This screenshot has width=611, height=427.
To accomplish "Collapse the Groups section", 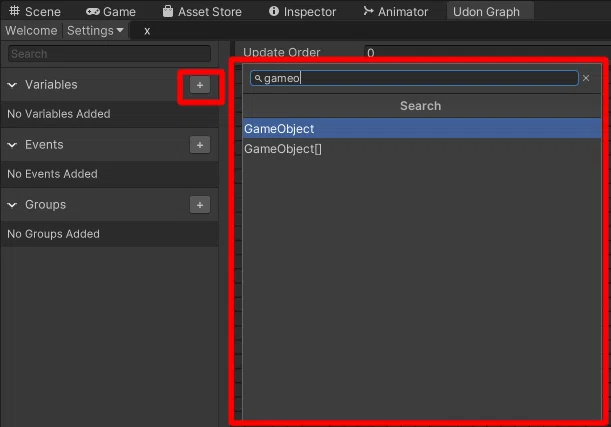I will pos(12,205).
